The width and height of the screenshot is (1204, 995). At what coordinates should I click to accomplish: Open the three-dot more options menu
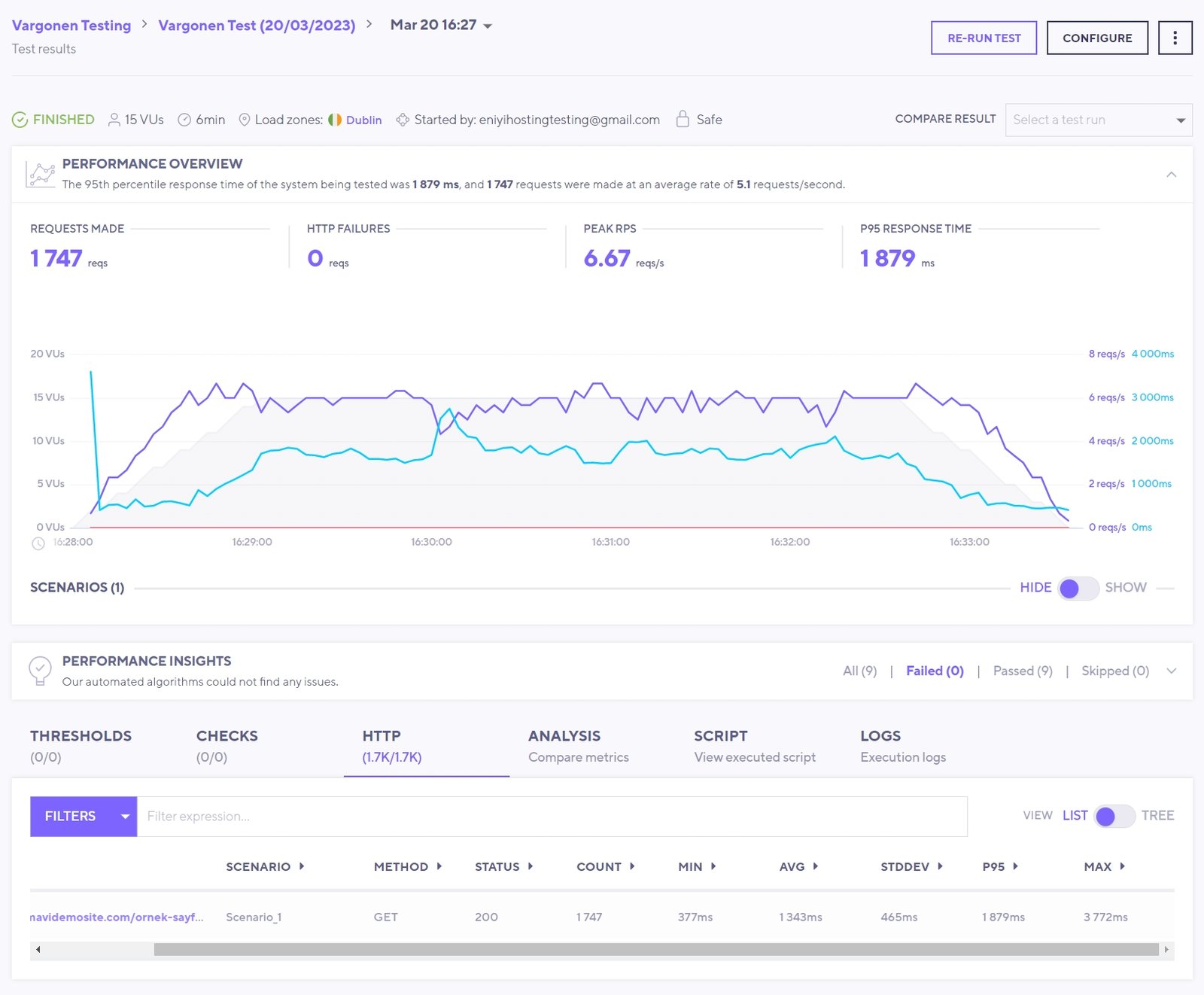(1175, 38)
